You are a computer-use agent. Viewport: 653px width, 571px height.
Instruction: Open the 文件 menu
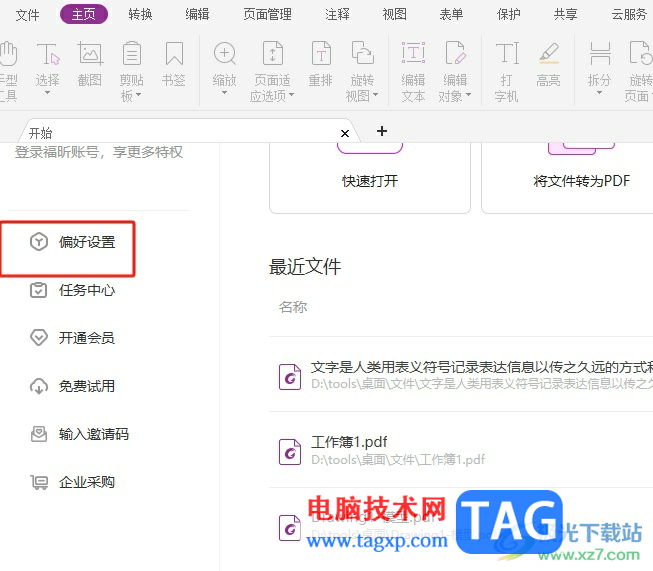[27, 15]
